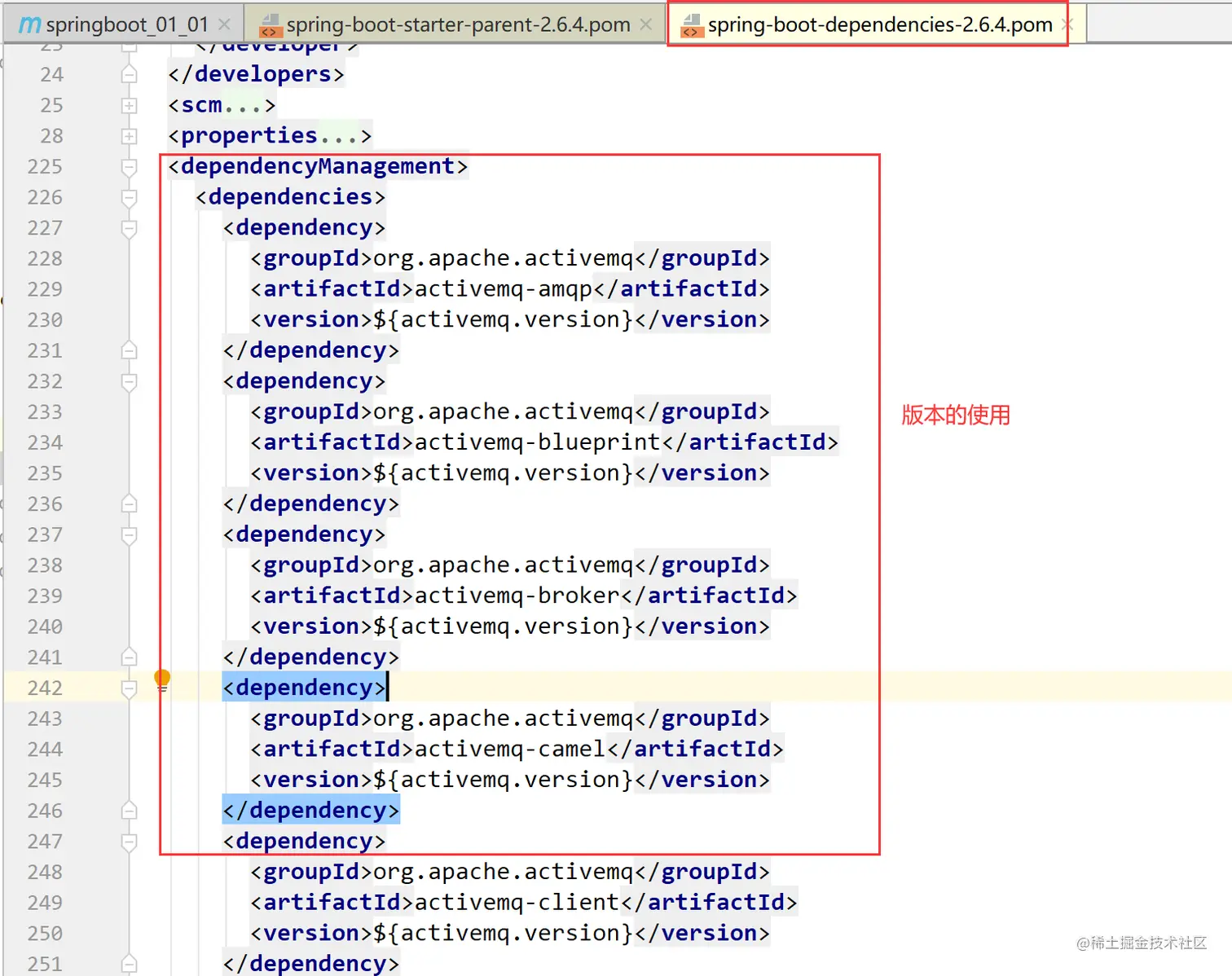Viewport: 1232px width, 976px height.
Task: Click groupId org.apache.activemq on line 248
Action: coord(504,872)
